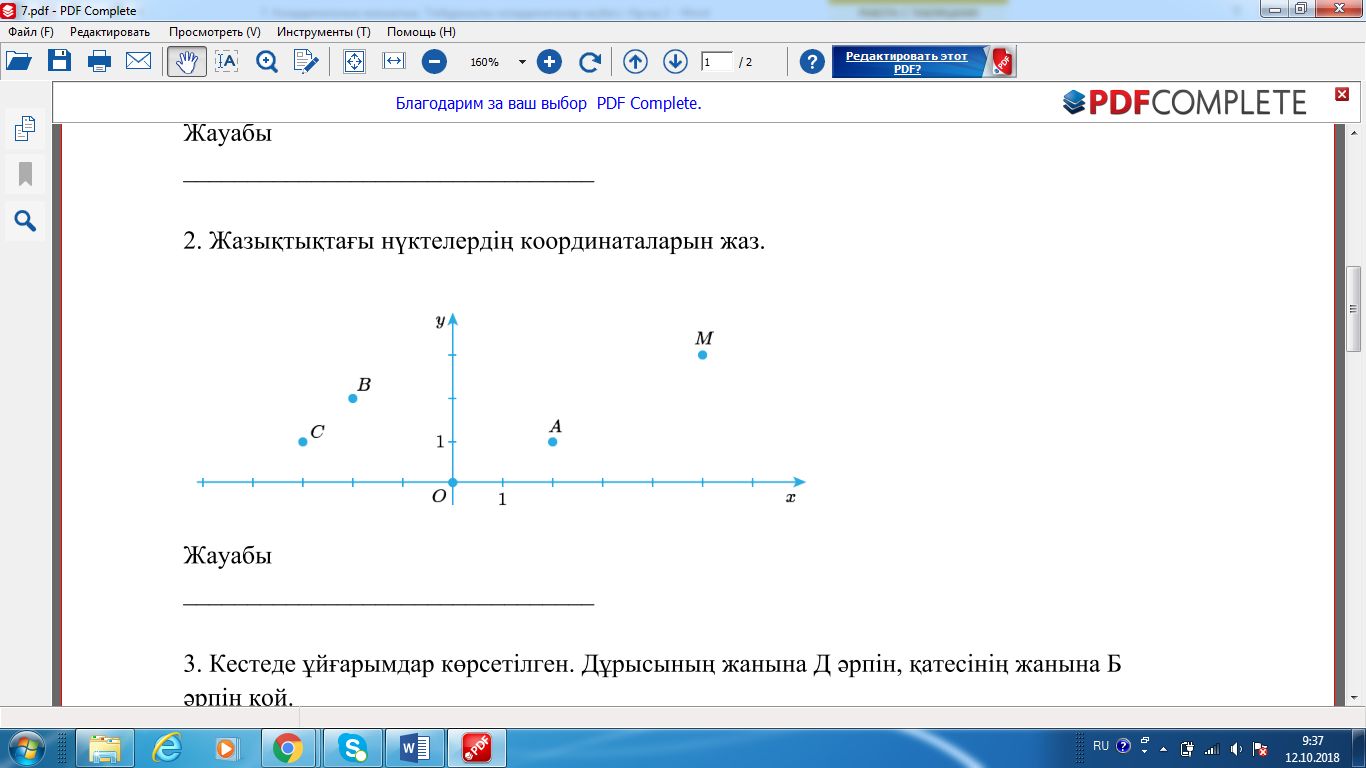1366x768 pixels.
Task: Click point M on the coordinate graph
Action: click(703, 354)
